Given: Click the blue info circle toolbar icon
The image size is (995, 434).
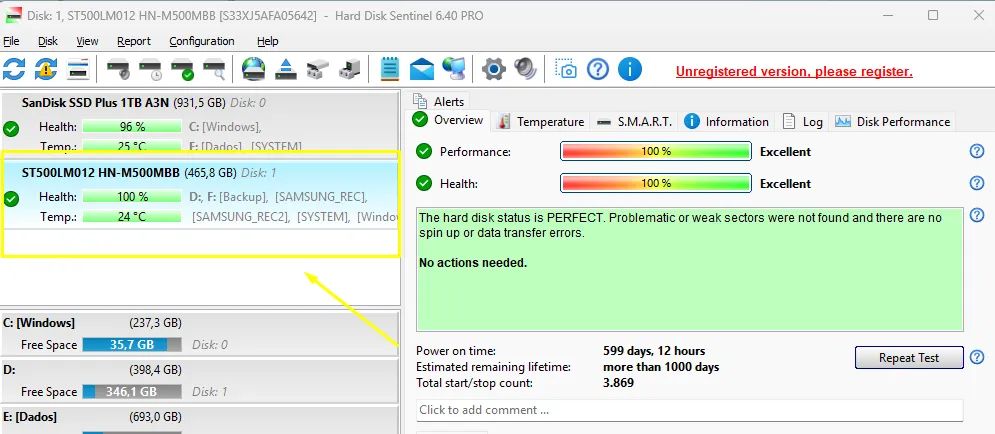Looking at the screenshot, I should coord(629,69).
